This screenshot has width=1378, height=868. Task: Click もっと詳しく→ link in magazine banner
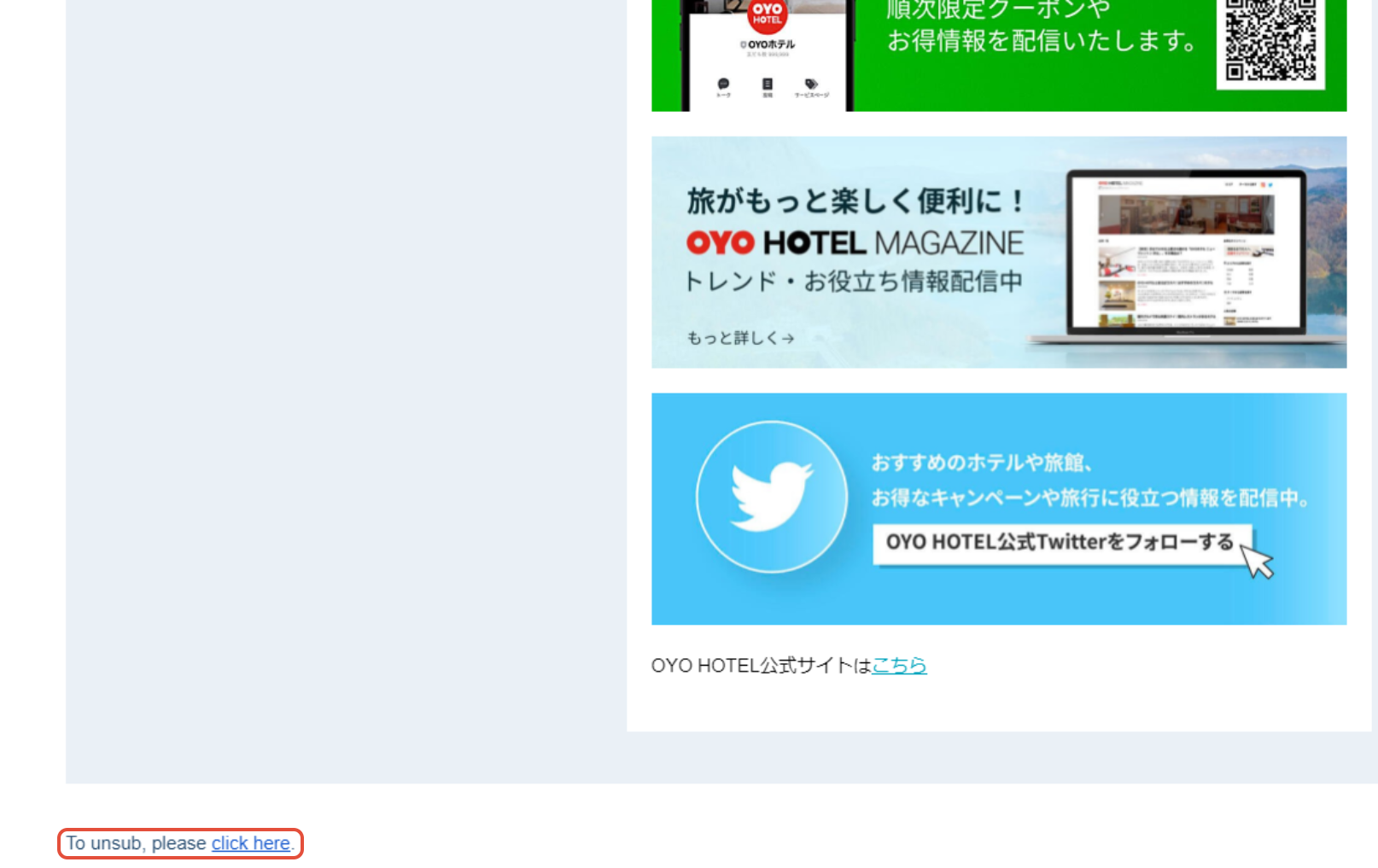(x=740, y=338)
